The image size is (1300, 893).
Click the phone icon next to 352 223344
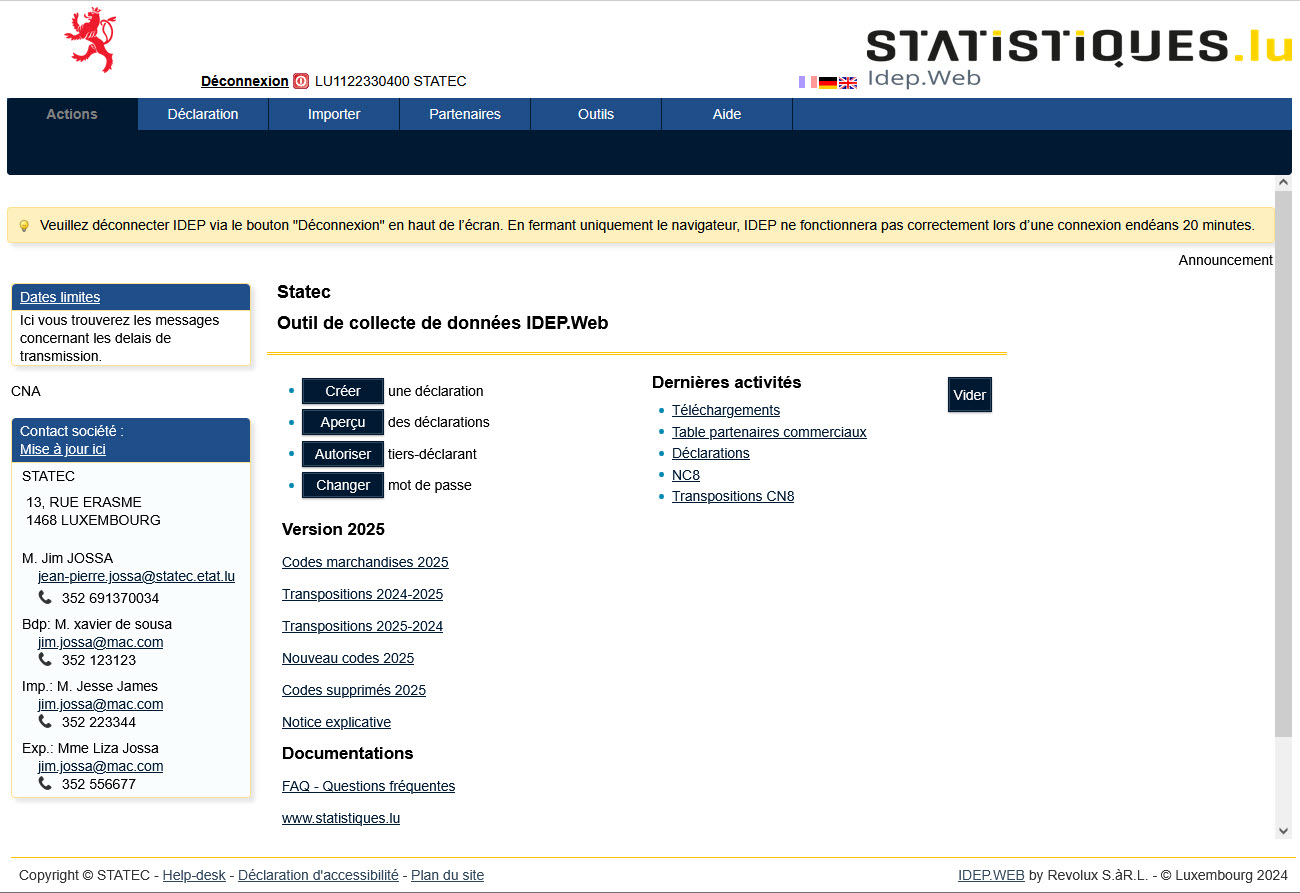[45, 721]
